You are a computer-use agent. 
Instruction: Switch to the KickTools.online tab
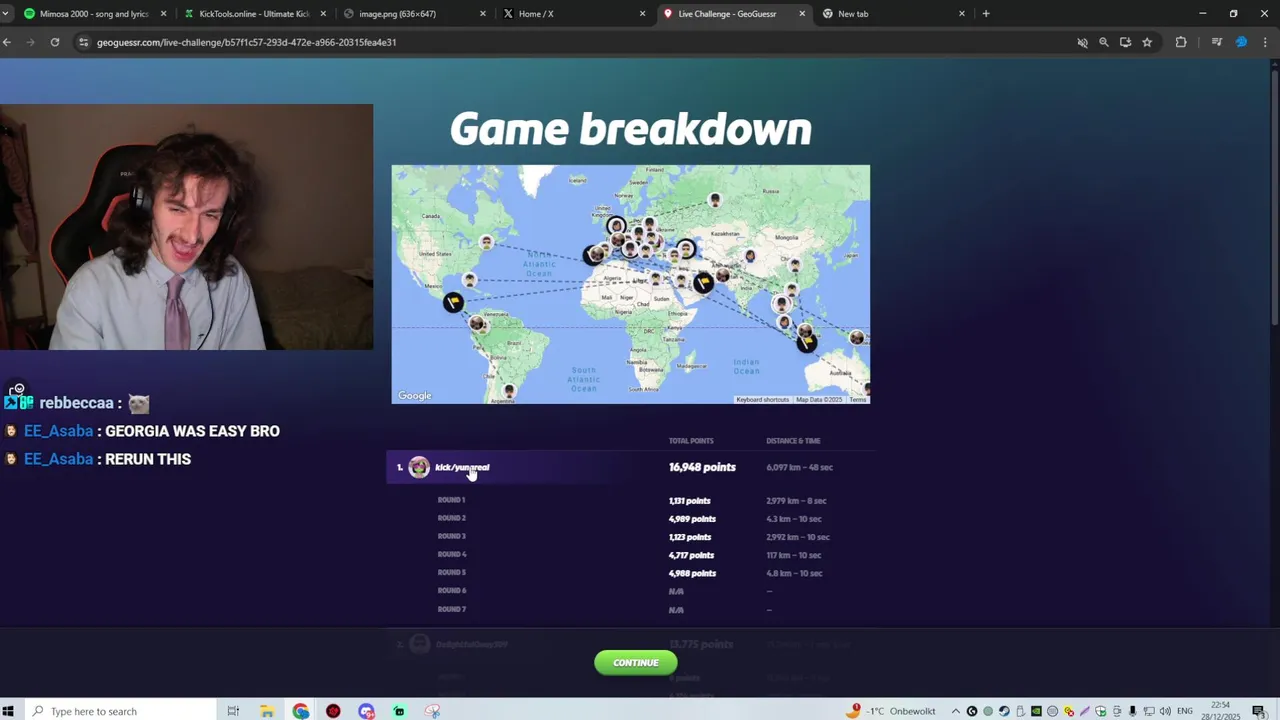(x=254, y=14)
